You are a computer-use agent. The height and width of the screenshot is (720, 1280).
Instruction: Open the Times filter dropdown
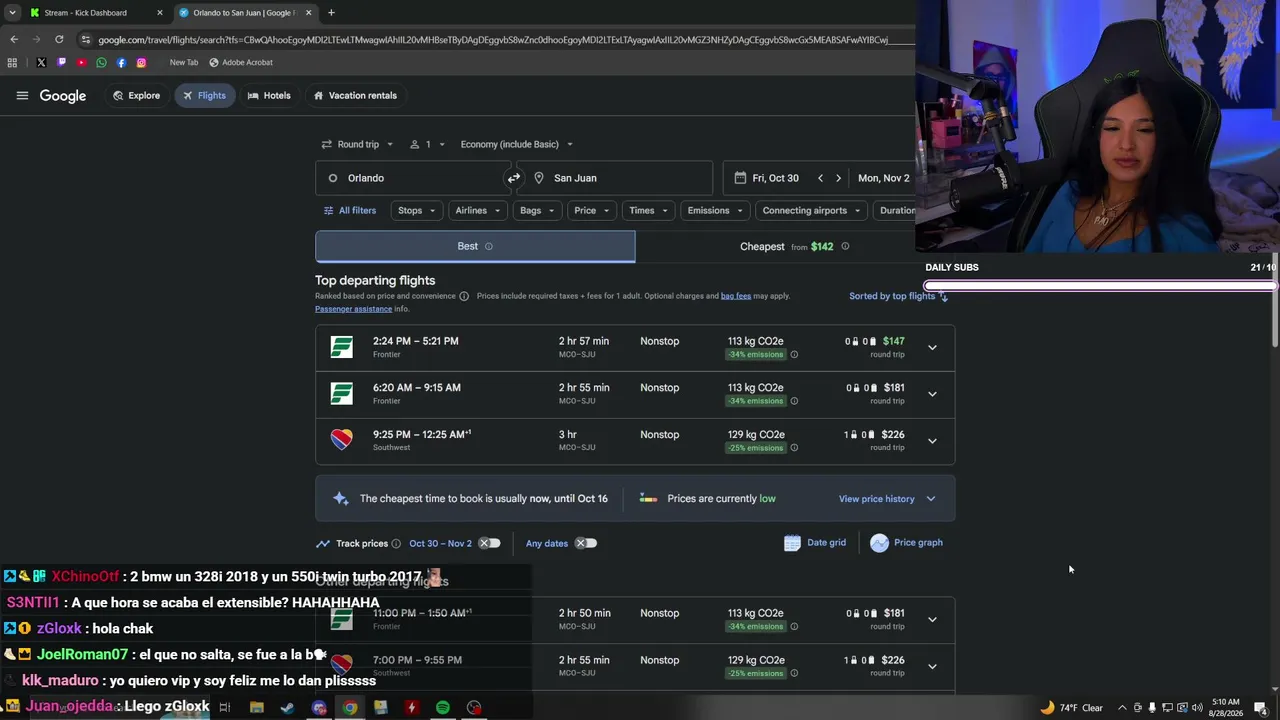649,211
